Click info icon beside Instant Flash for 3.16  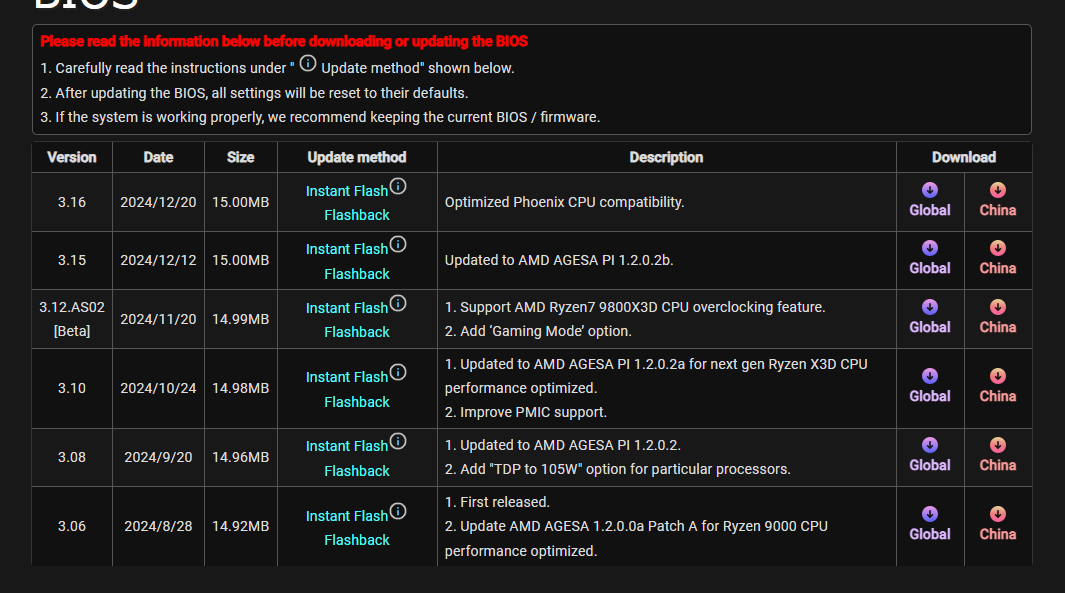pyautogui.click(x=398, y=187)
